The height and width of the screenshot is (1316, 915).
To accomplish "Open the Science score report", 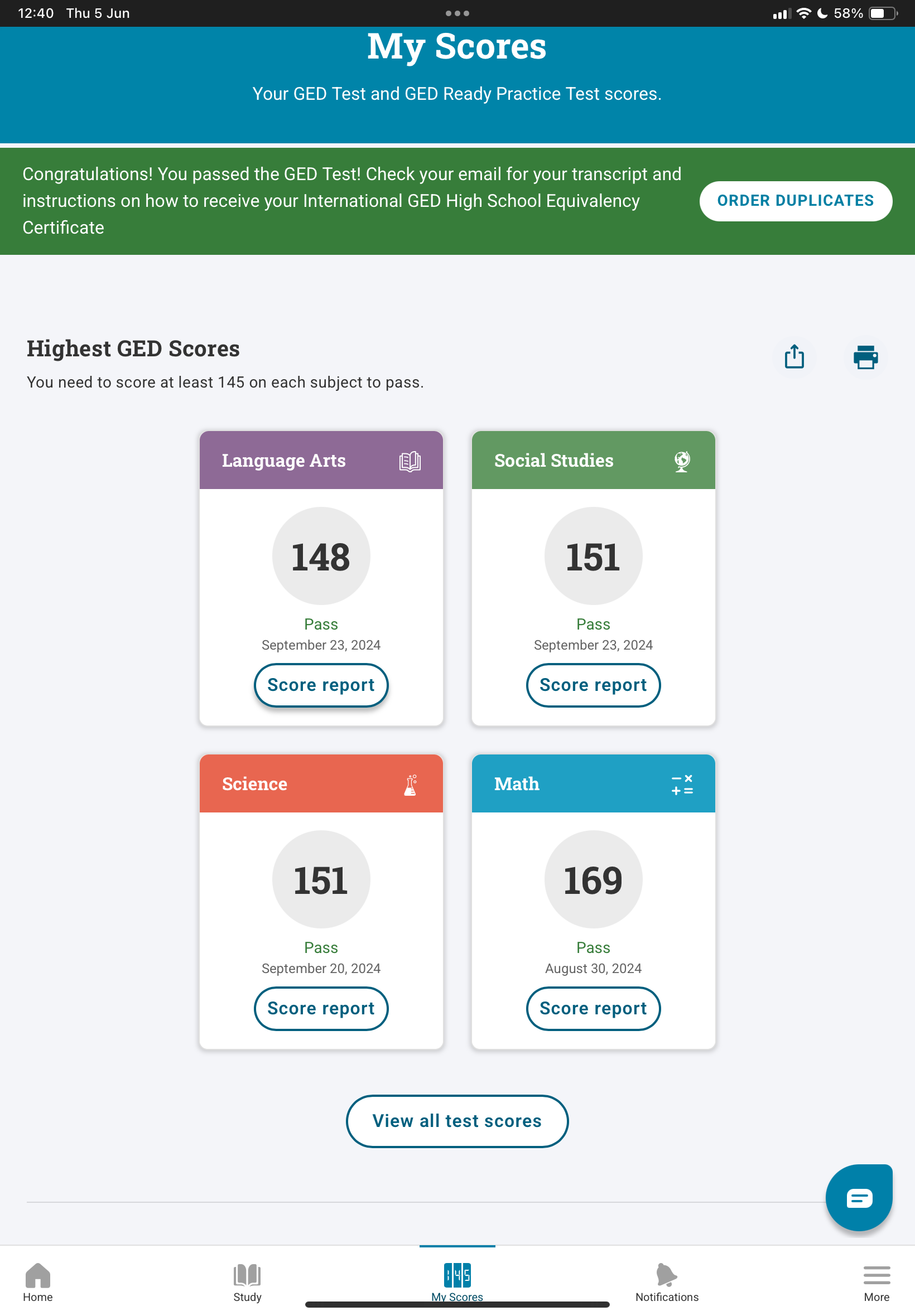I will (x=321, y=1008).
